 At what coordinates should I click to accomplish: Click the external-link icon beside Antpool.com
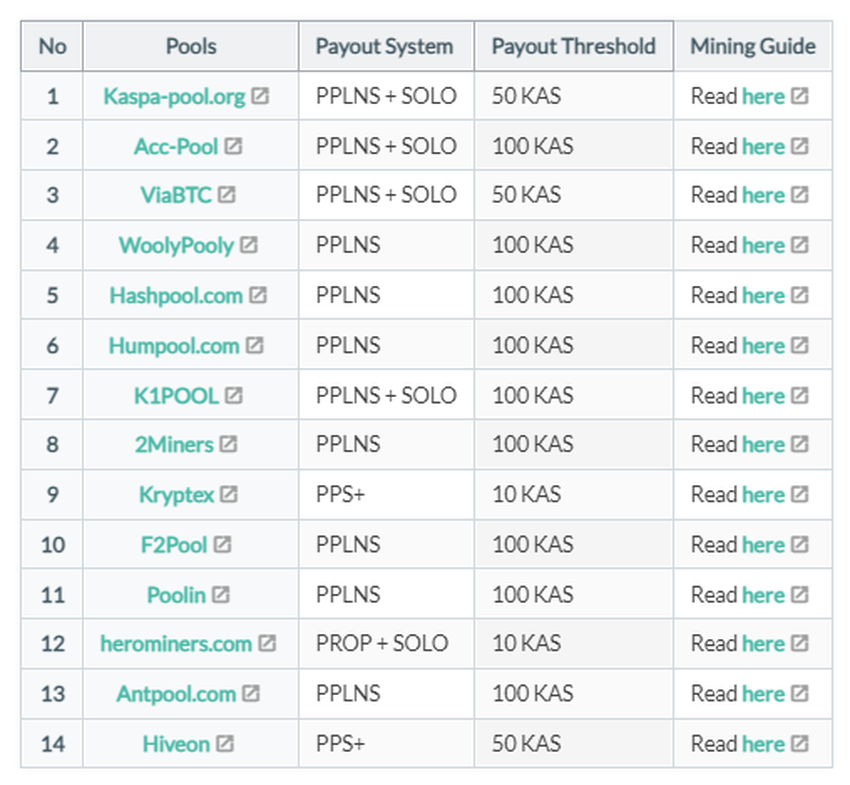pos(251,693)
